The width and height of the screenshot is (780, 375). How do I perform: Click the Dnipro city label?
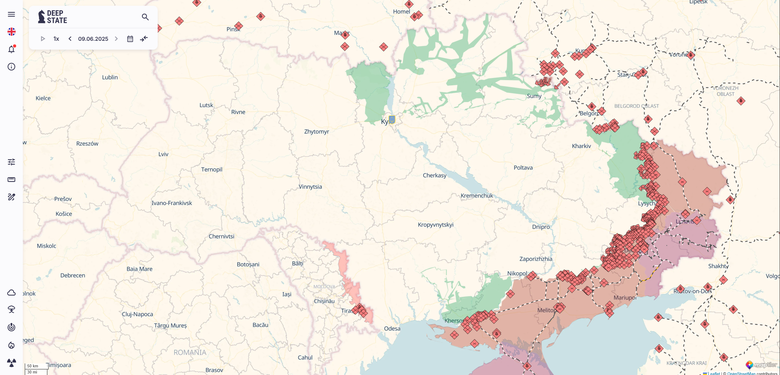pos(541,227)
